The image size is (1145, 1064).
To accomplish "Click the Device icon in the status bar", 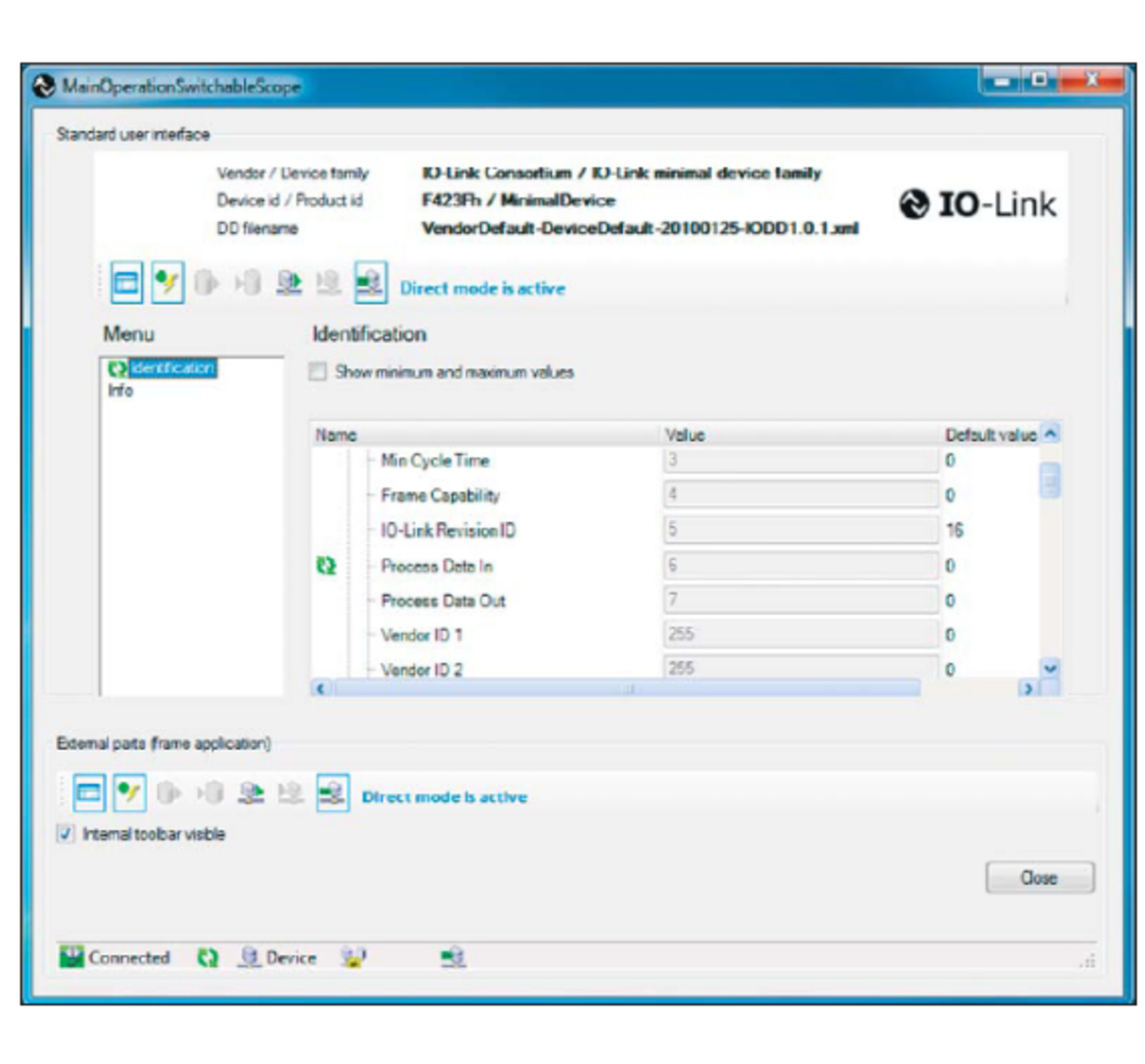I will [250, 958].
